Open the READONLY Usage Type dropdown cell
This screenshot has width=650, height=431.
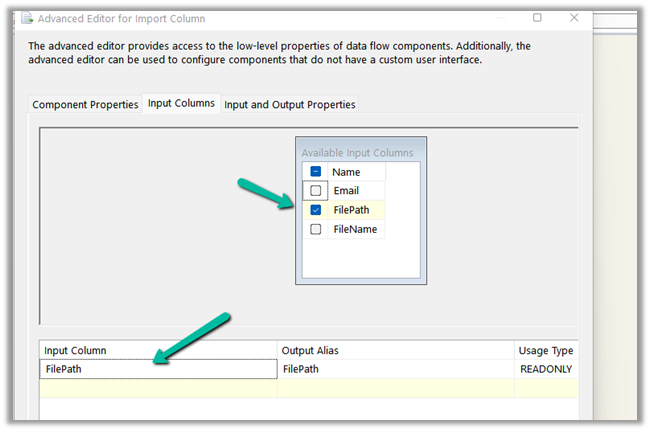[x=547, y=369]
